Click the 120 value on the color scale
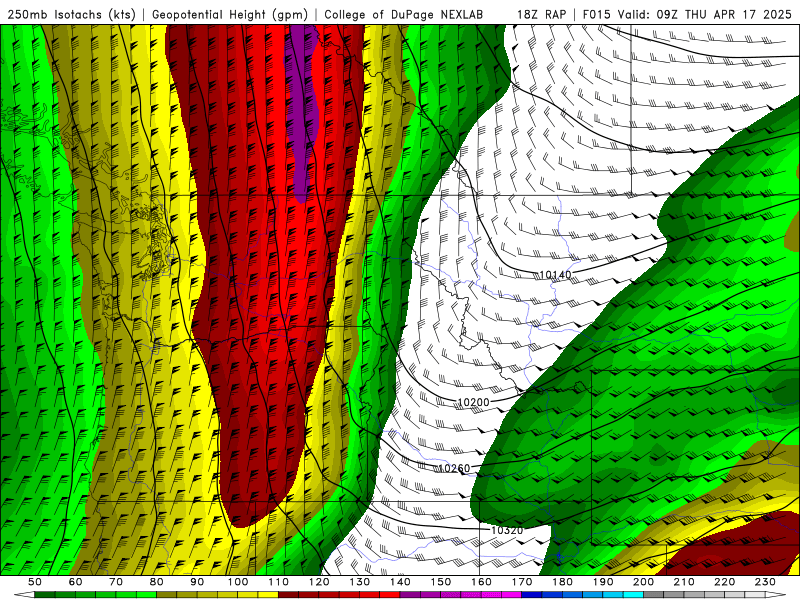Image resolution: width=800 pixels, height=600 pixels. 319,582
